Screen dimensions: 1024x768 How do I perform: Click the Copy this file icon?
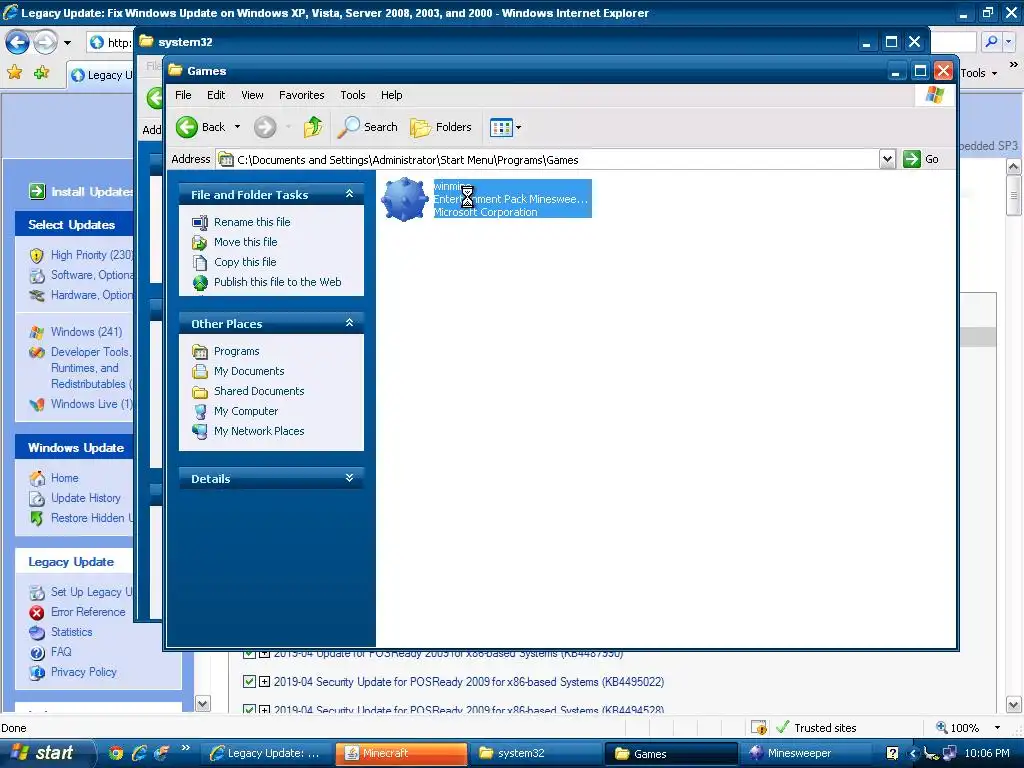(x=200, y=263)
